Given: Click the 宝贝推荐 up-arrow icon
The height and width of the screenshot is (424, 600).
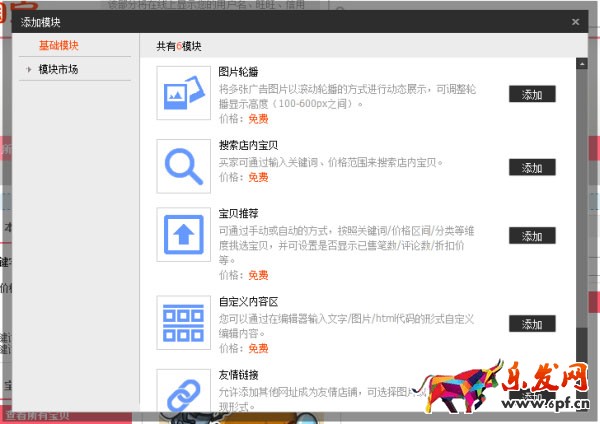Looking at the screenshot, I should [183, 234].
